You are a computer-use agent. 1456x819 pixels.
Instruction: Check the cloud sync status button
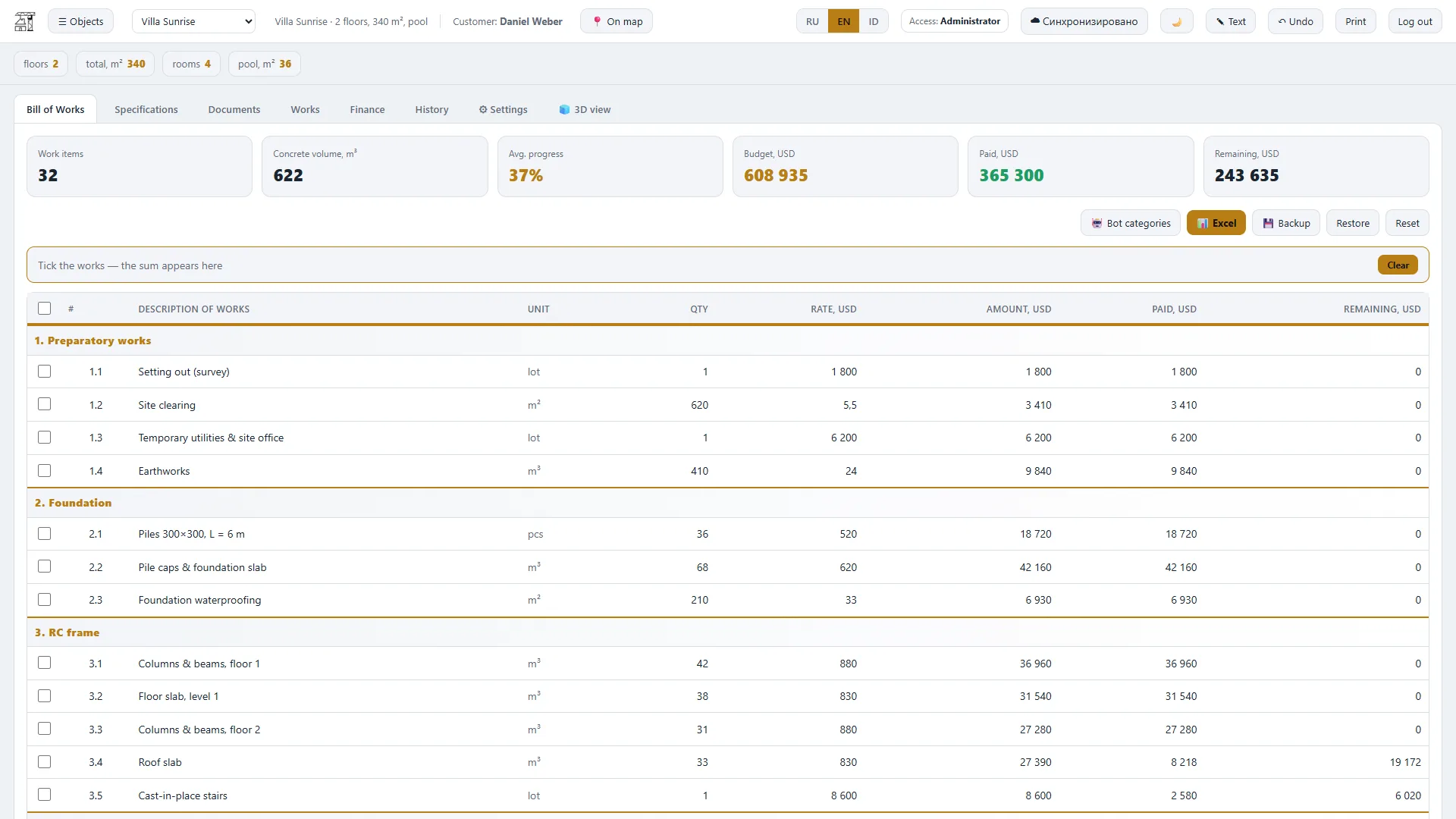tap(1084, 21)
